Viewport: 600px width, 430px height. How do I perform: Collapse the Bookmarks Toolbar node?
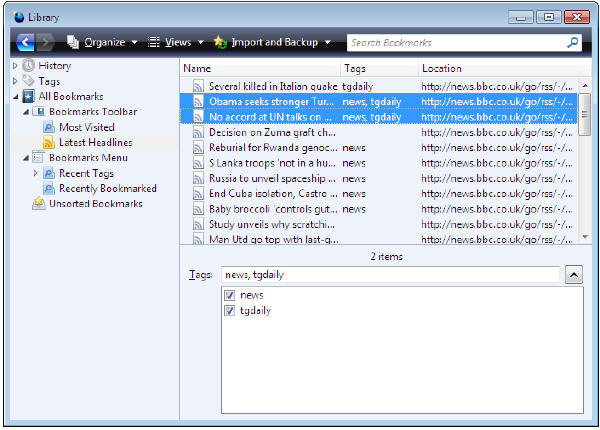[26, 112]
